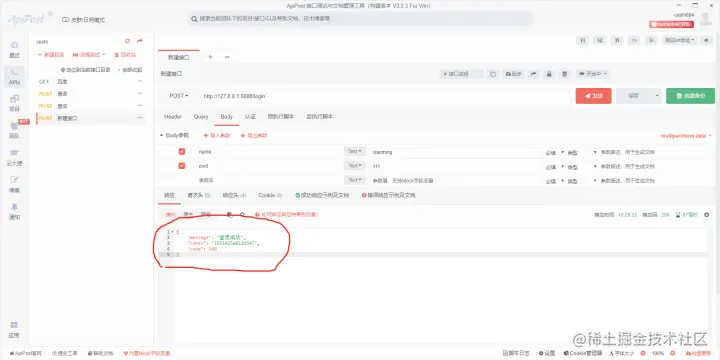Click the plus icon to add a tab
This screenshot has height=360, width=720.
point(210,57)
